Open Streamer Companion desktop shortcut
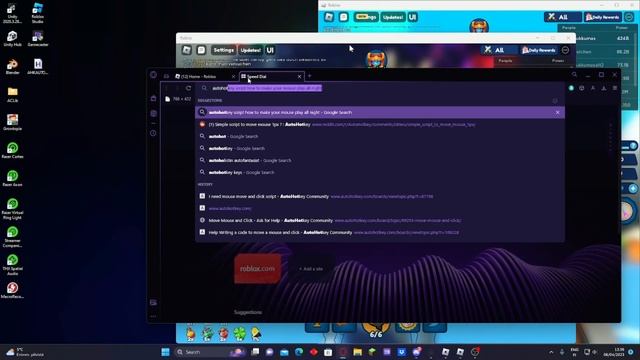 12,237
